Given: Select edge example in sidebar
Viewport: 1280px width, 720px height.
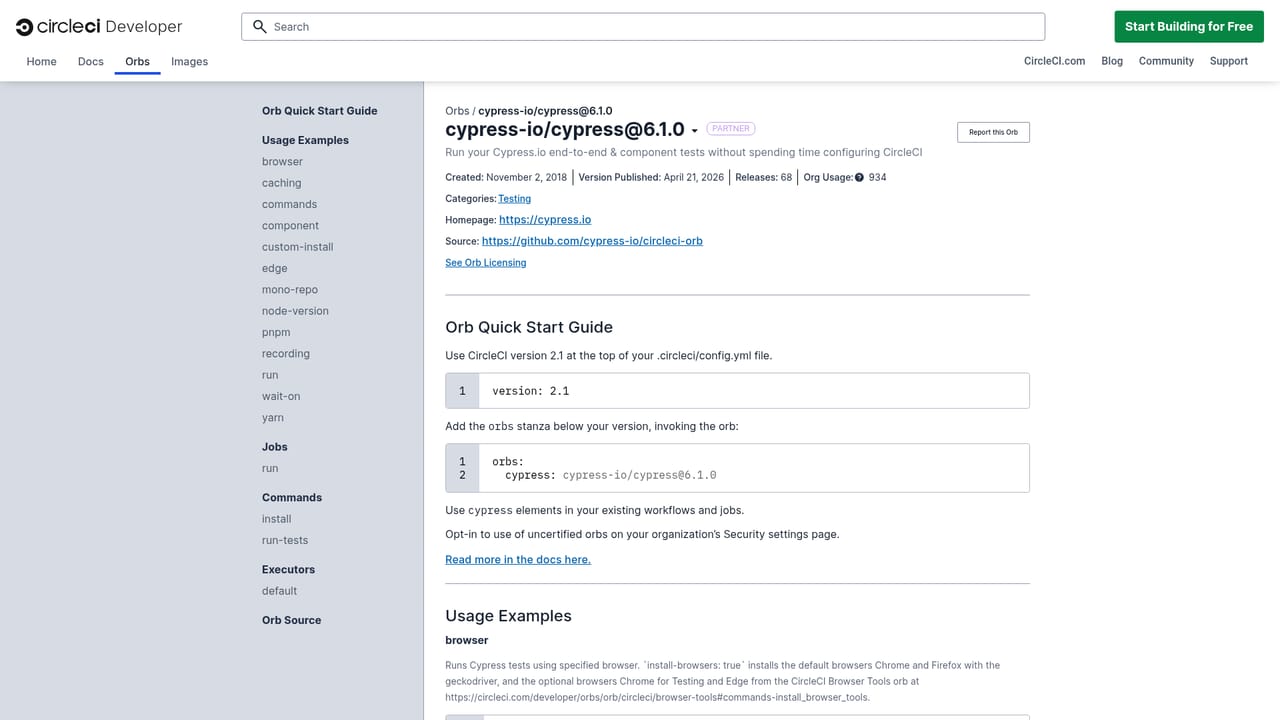Looking at the screenshot, I should 274,269.
